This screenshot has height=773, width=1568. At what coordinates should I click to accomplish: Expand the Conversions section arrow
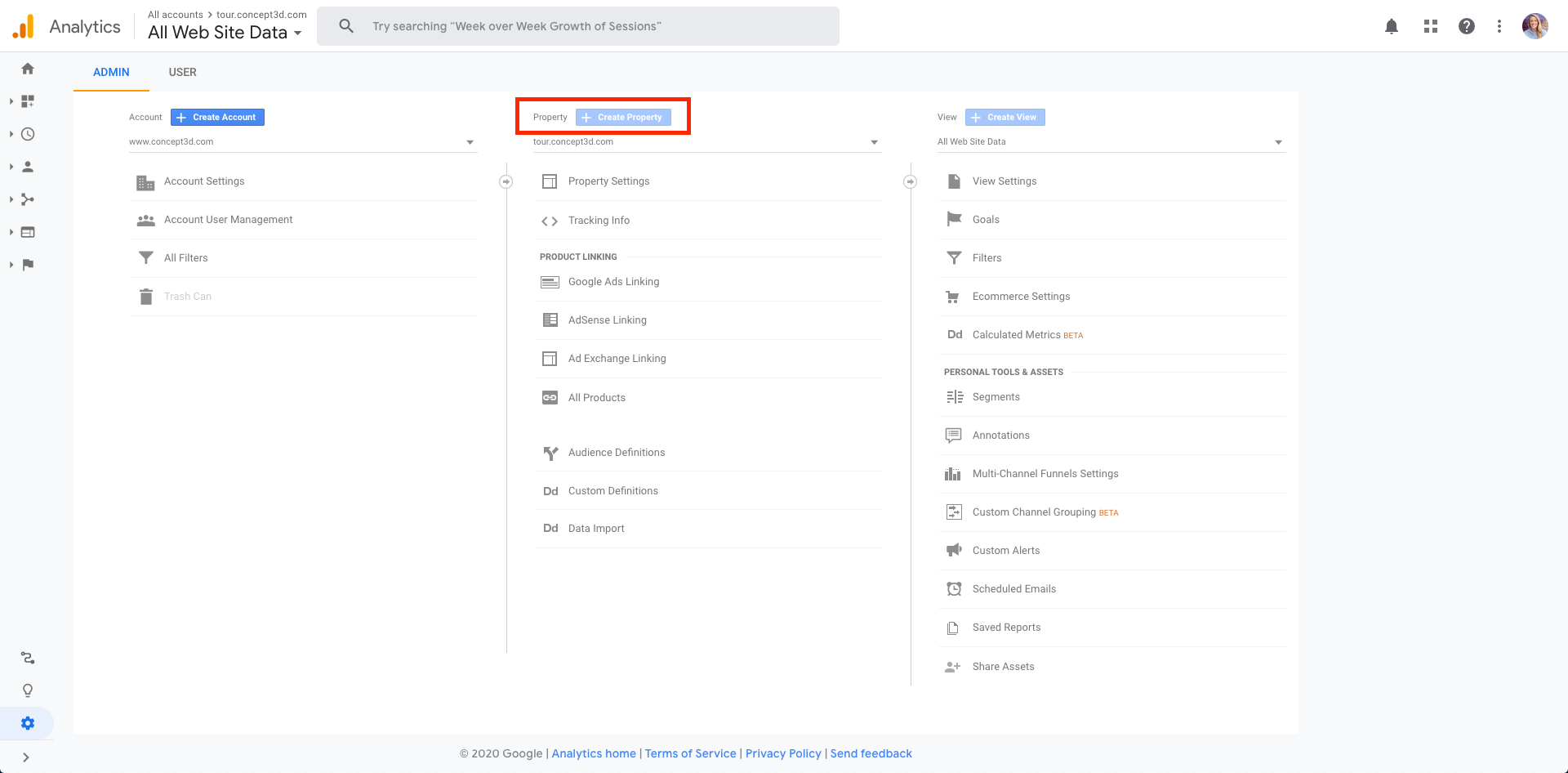point(11,265)
